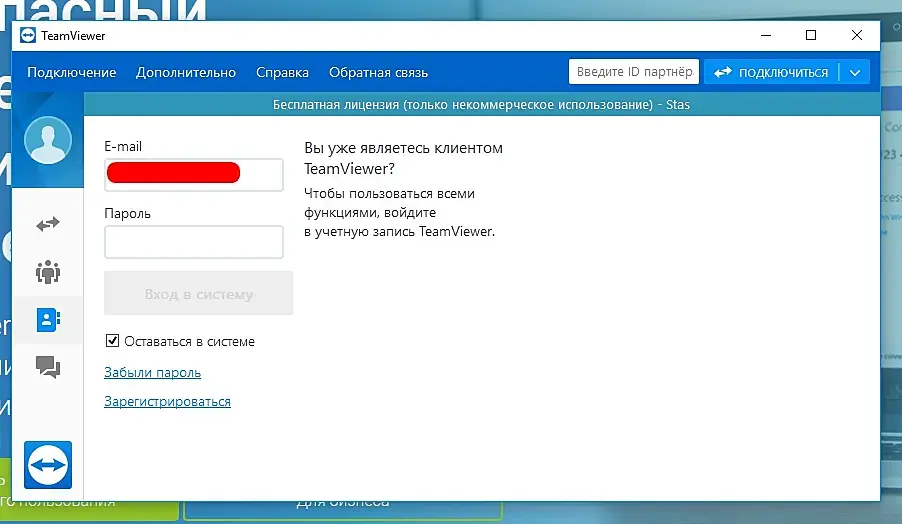Viewport: 902px width, 524px height.
Task: Focus the E-mail input field
Action: click(x=194, y=175)
